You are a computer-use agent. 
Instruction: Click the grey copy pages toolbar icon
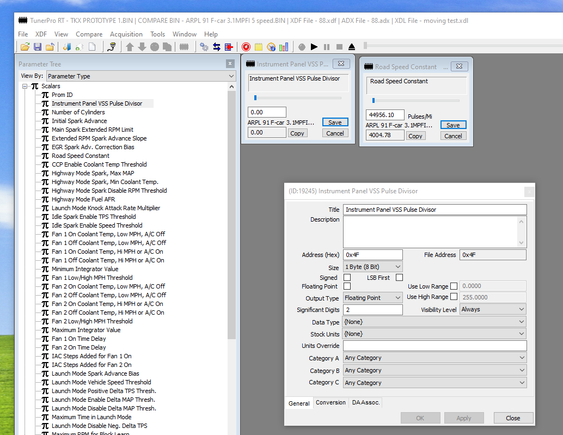167,47
